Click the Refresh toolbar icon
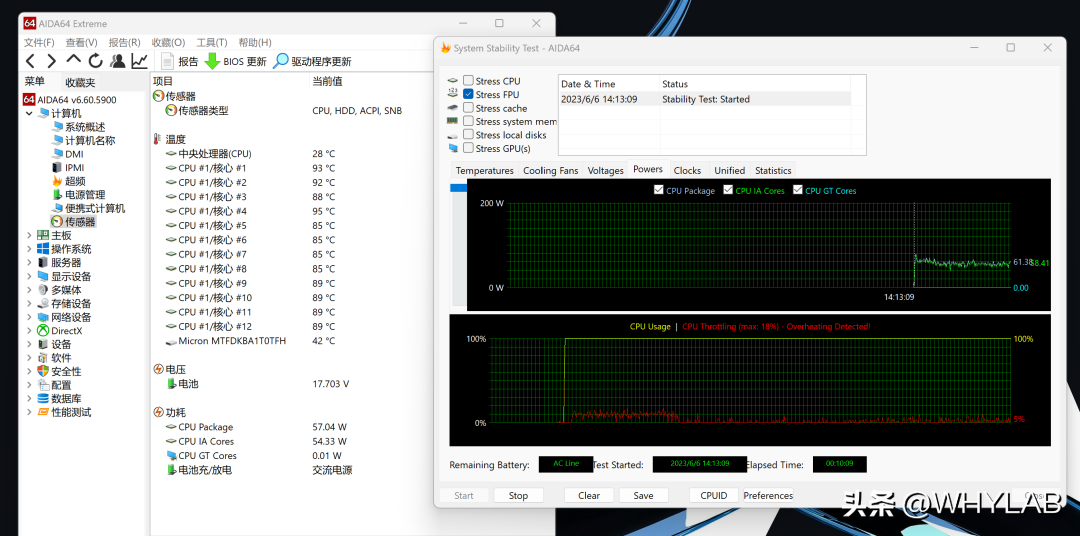The image size is (1080, 536). pos(96,61)
